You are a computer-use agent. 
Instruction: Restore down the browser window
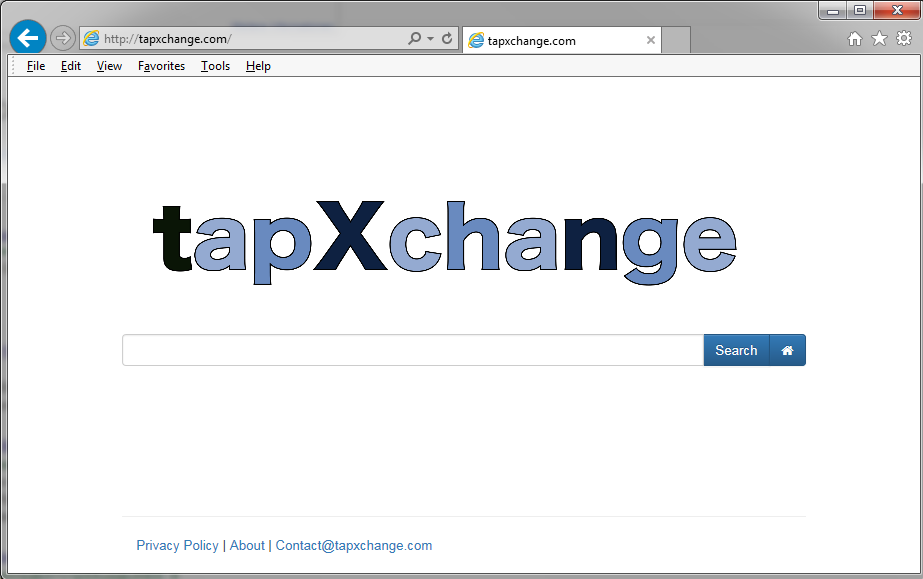860,11
